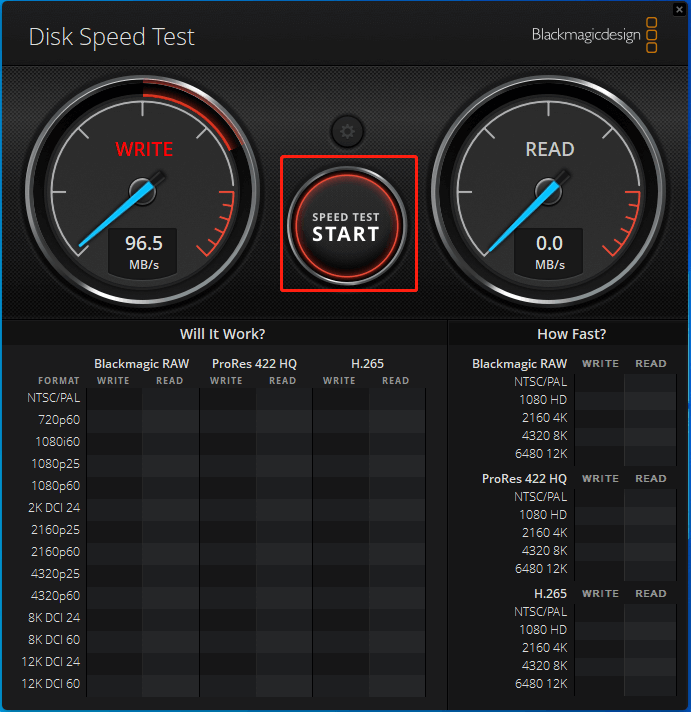Click the FORMAT column label
The height and width of the screenshot is (712, 691).
[x=59, y=381]
